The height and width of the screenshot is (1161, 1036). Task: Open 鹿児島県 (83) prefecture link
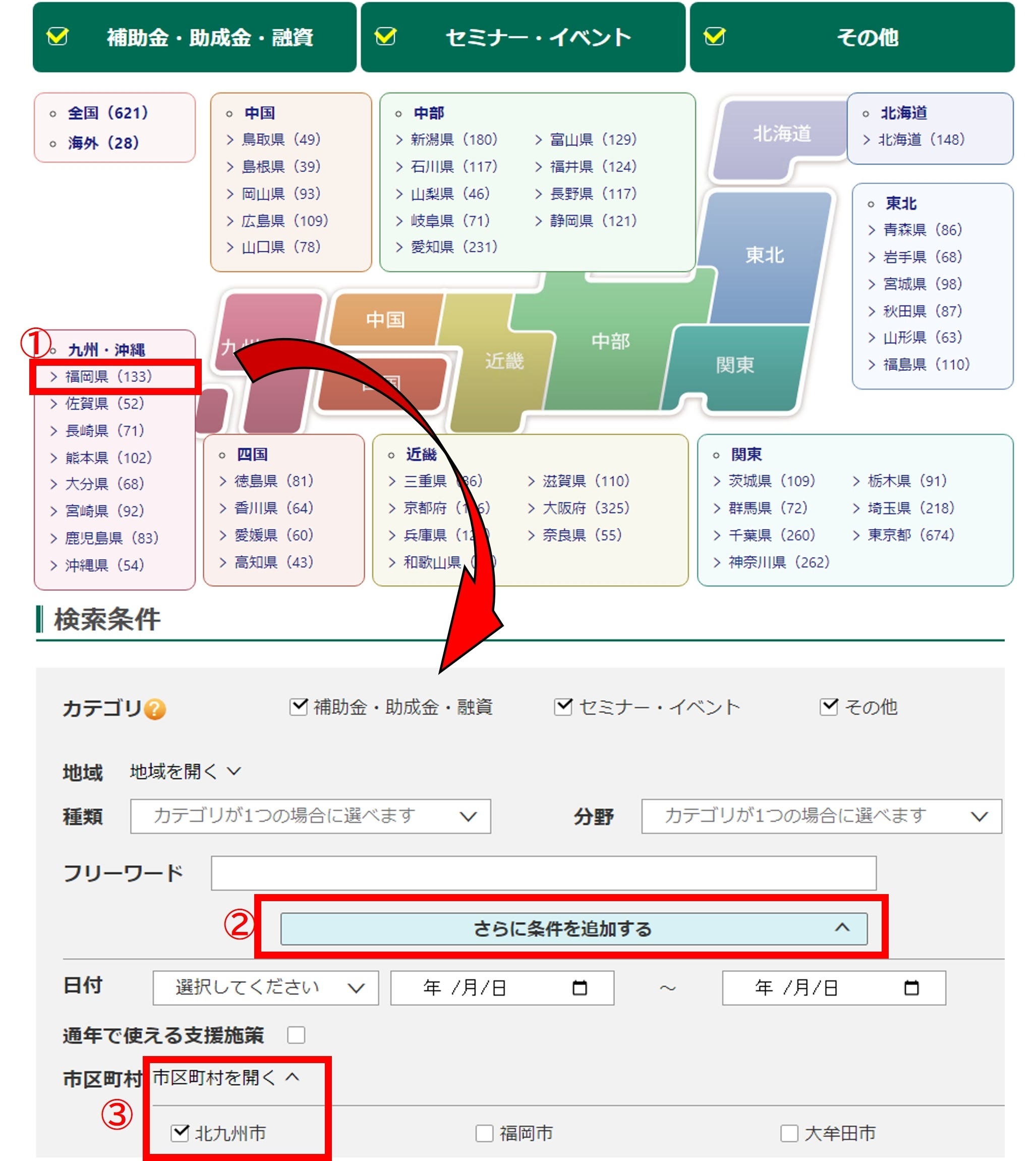(x=111, y=538)
